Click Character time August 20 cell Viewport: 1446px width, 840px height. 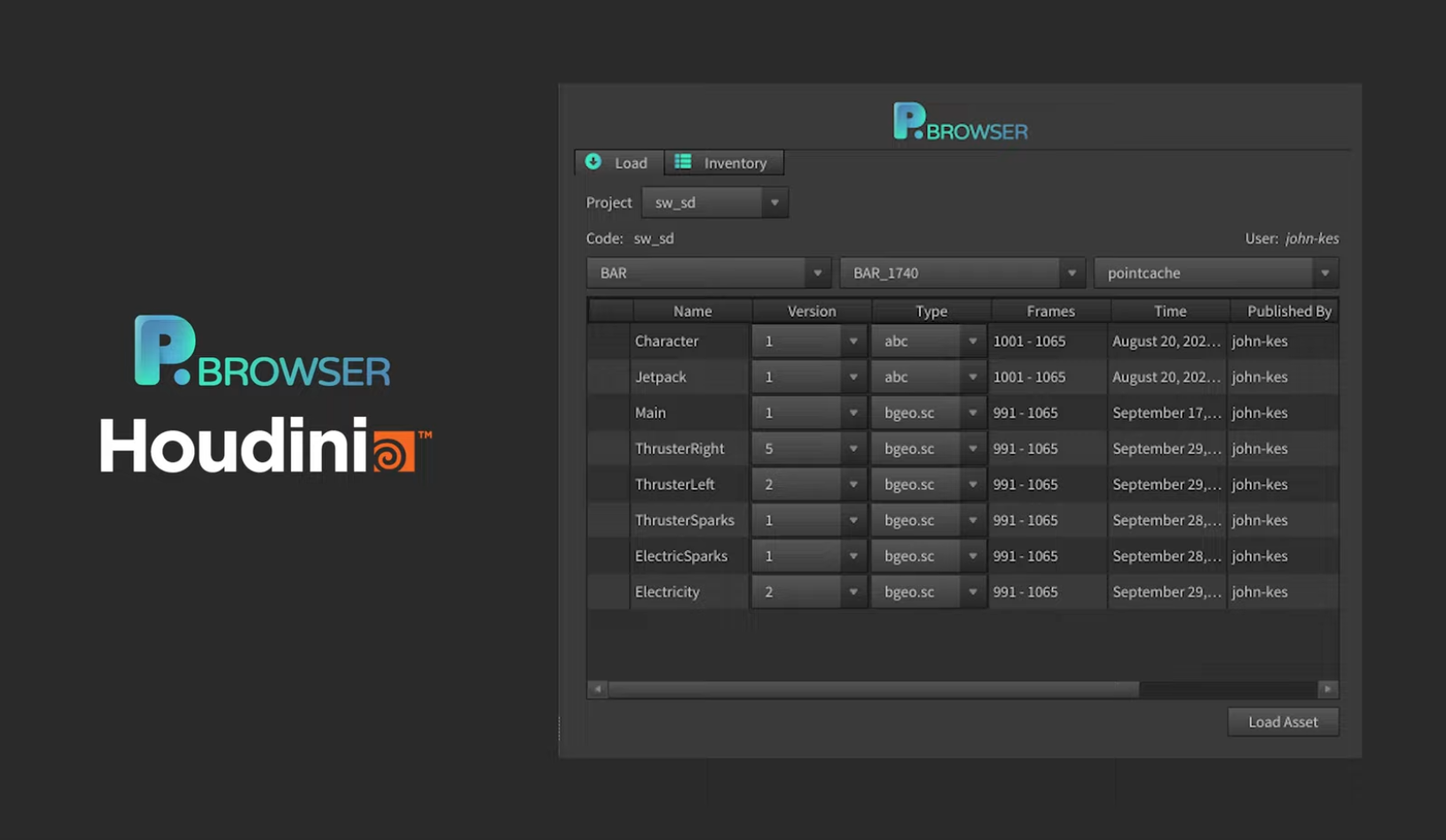pyautogui.click(x=1167, y=341)
